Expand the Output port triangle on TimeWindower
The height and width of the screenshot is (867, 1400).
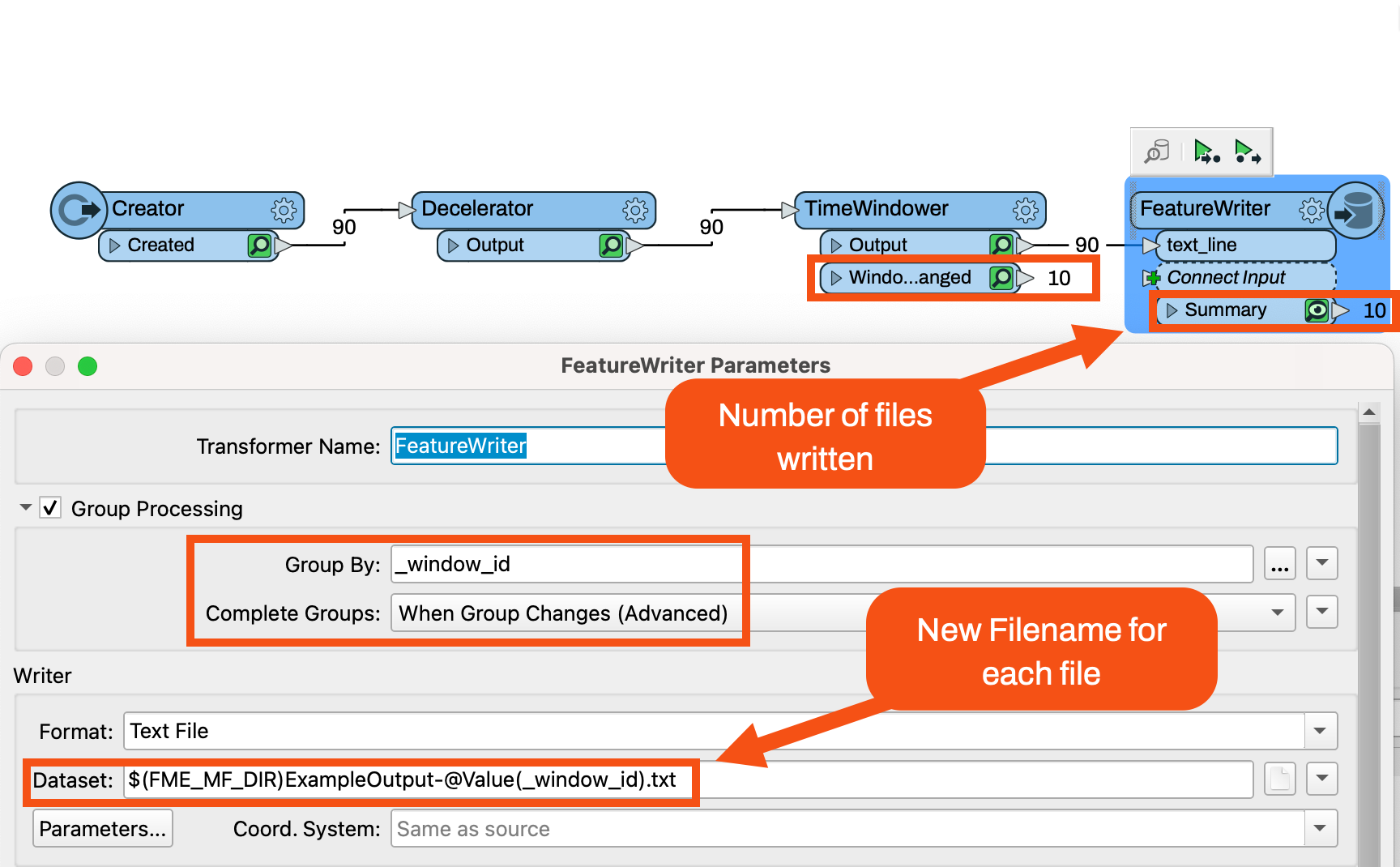836,245
